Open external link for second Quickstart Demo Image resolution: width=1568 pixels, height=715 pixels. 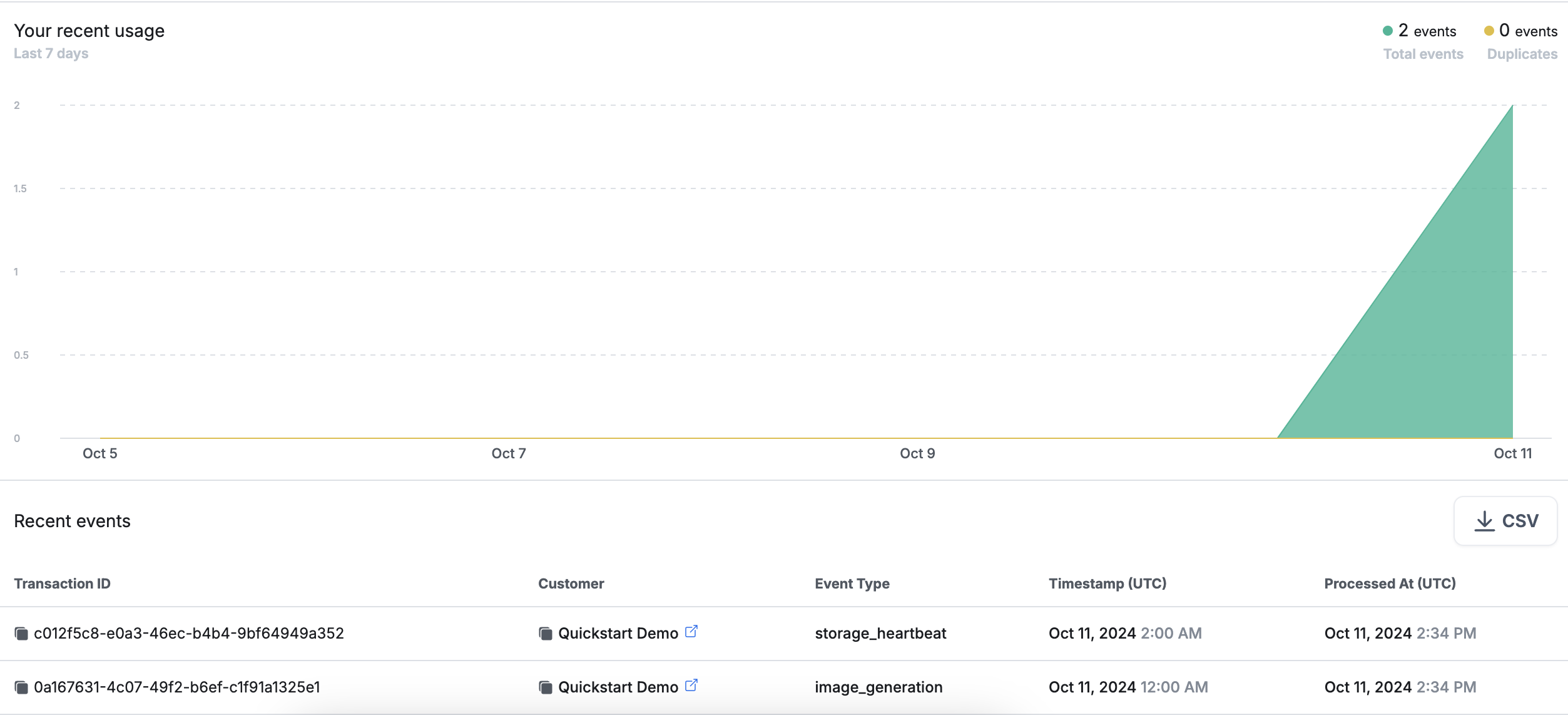(x=691, y=686)
